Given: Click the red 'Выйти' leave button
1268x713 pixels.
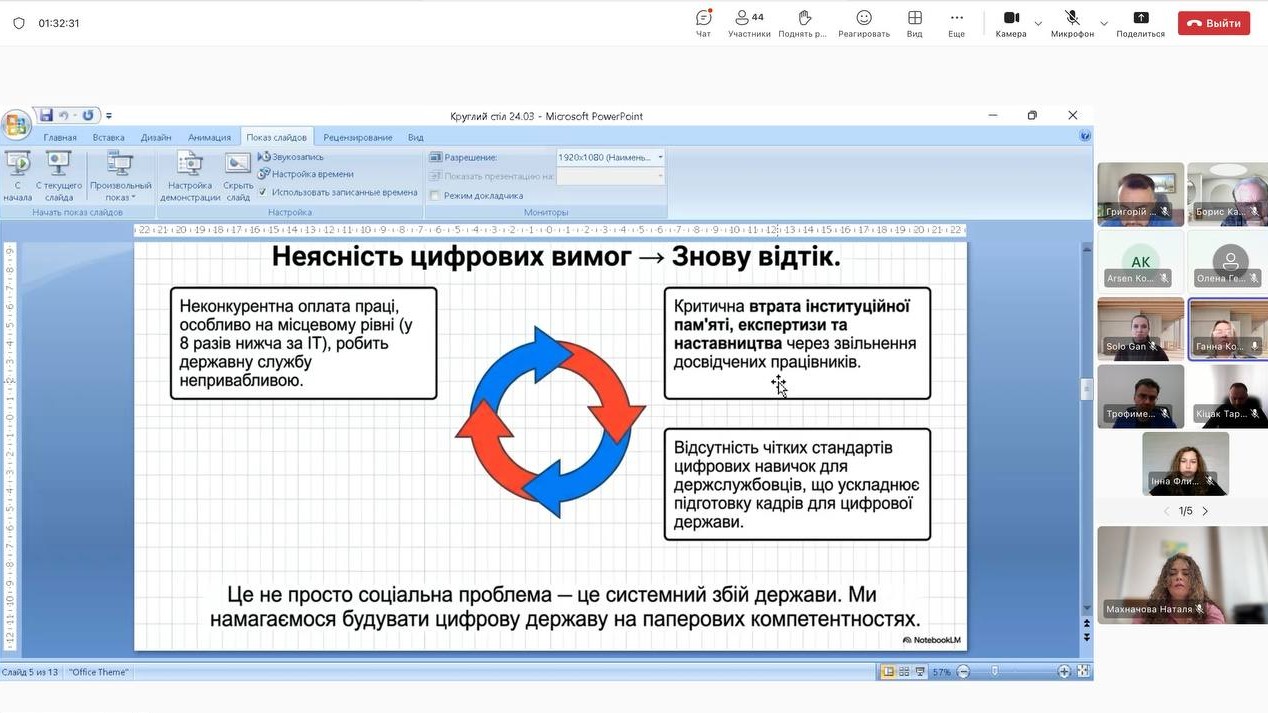Looking at the screenshot, I should [x=1213, y=23].
